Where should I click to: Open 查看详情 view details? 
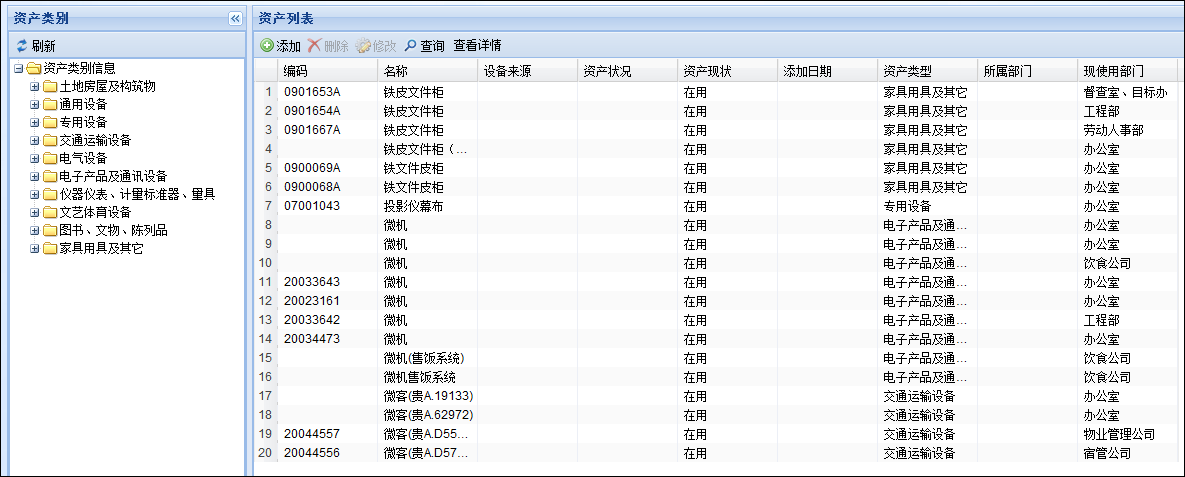click(x=477, y=45)
